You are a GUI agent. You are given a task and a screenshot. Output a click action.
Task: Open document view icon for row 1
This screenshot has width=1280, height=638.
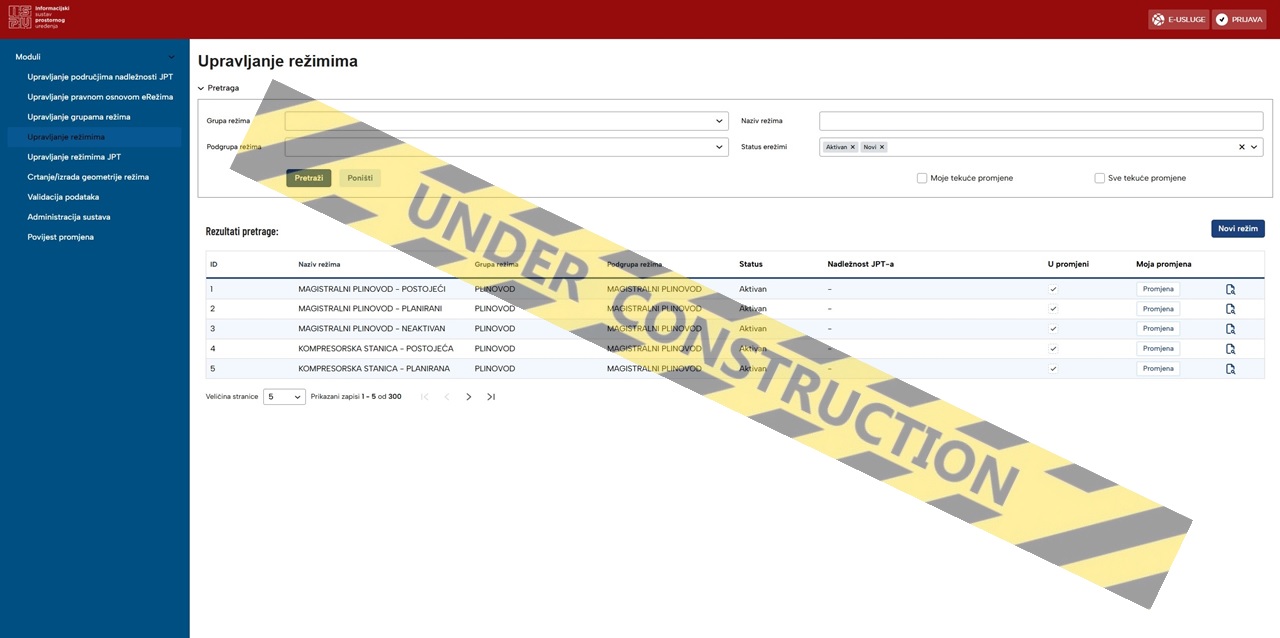(1230, 289)
